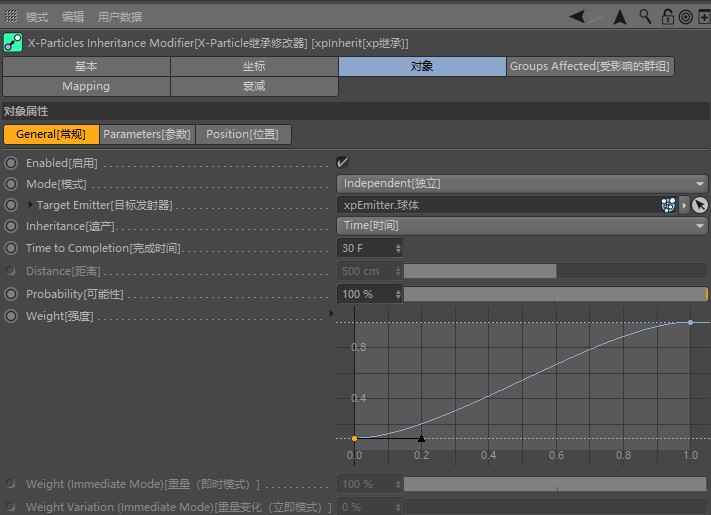This screenshot has width=711, height=515.
Task: Toggle the animation dot for Enabled[启用]
Action: (11, 163)
